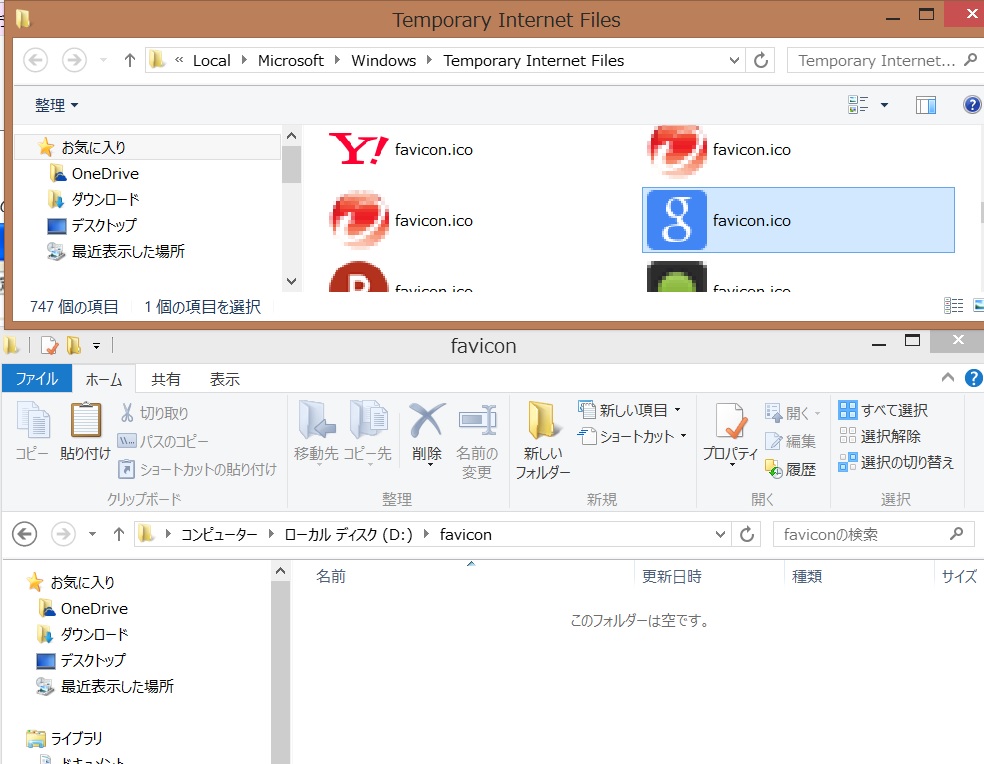Click the コンピューター breadcrumb segment
Screen dimensions: 984x764
click(x=219, y=534)
